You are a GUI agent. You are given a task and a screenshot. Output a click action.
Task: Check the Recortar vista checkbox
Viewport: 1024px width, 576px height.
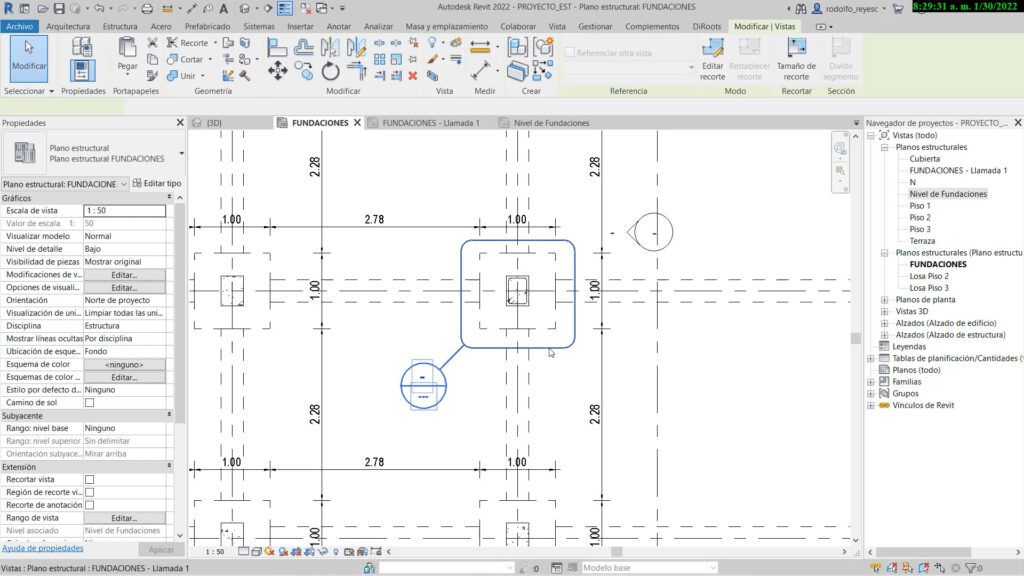click(90, 480)
